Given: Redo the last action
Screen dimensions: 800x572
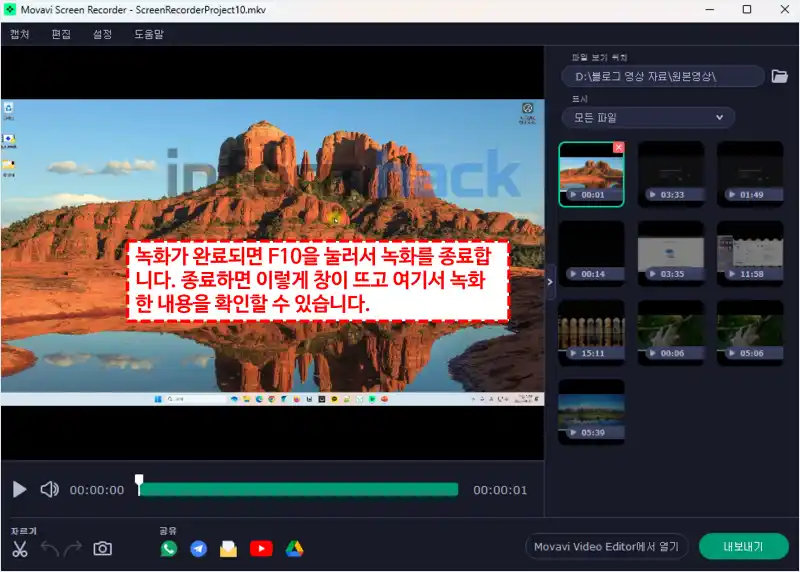Looking at the screenshot, I should (x=73, y=549).
